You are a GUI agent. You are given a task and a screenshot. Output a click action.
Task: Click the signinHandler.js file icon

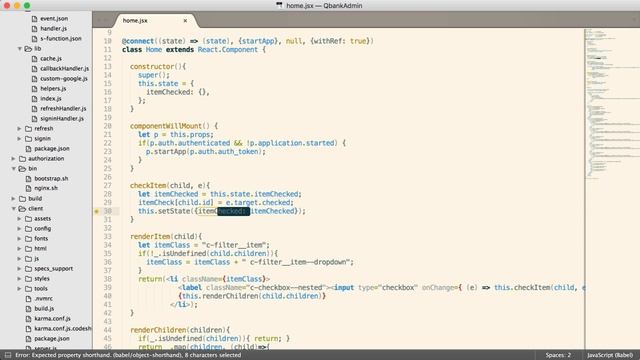(x=34, y=118)
